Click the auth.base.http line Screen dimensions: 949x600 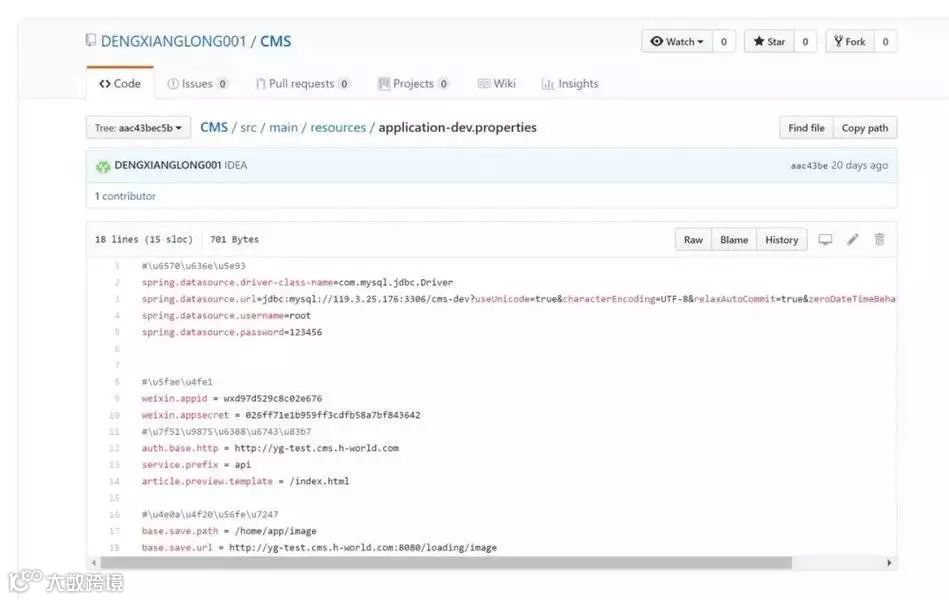point(270,448)
